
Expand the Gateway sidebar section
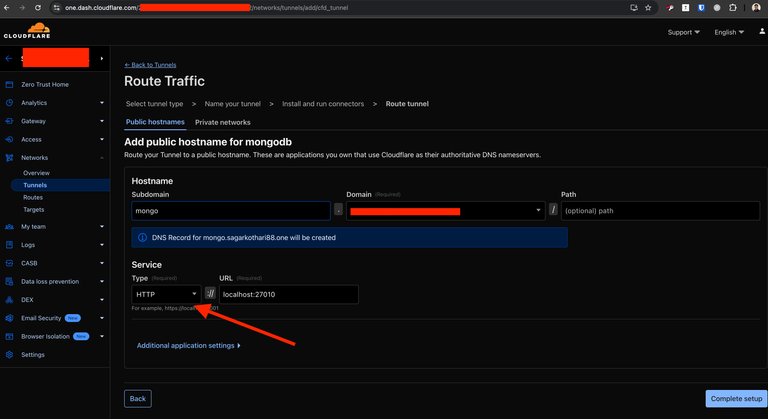coord(102,121)
